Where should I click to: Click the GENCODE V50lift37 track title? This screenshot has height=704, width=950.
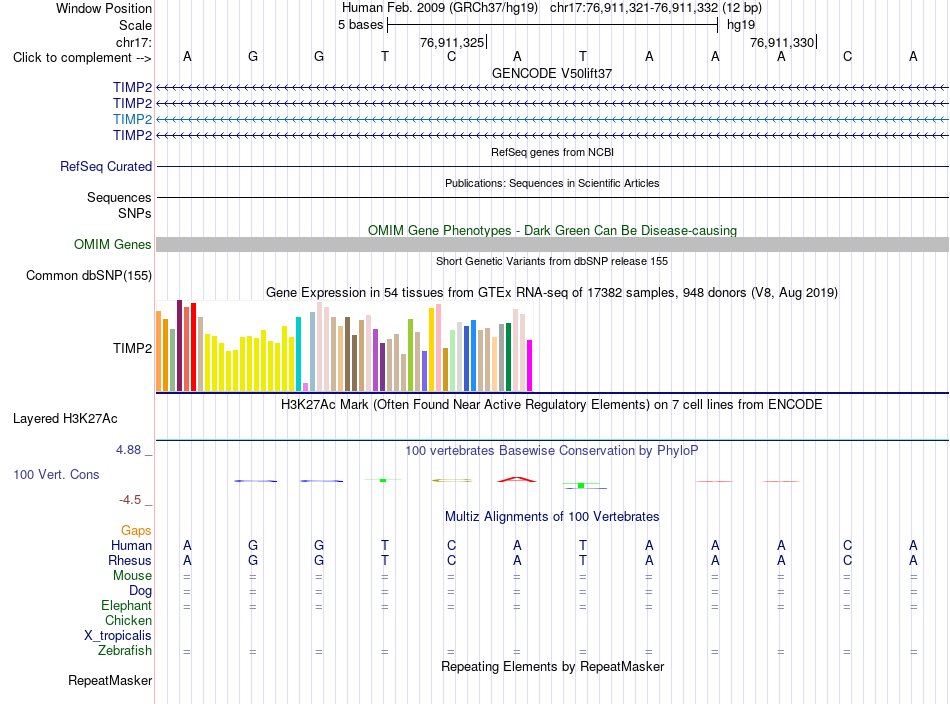point(552,73)
